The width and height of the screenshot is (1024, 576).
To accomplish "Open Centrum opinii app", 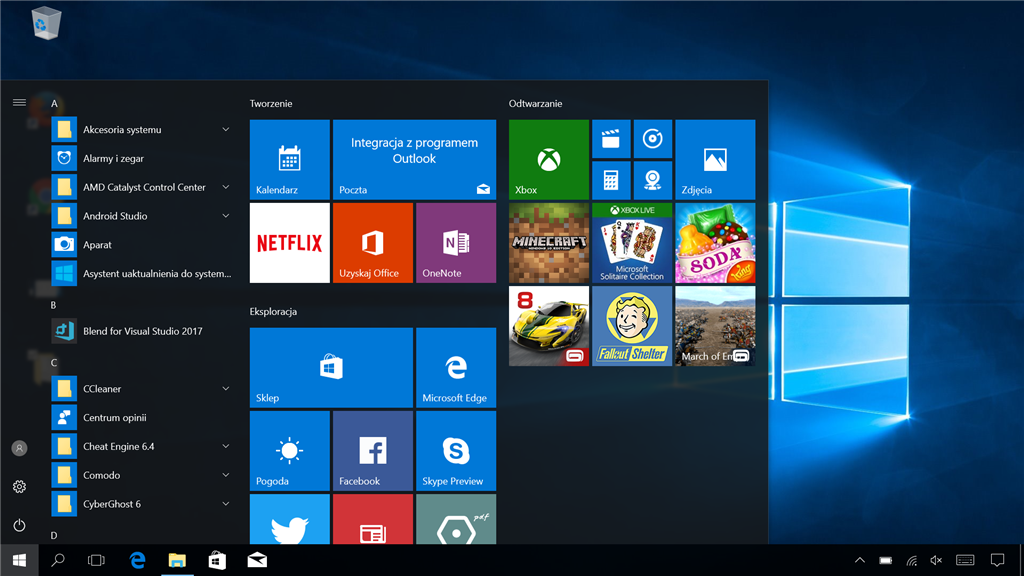I will point(143,417).
